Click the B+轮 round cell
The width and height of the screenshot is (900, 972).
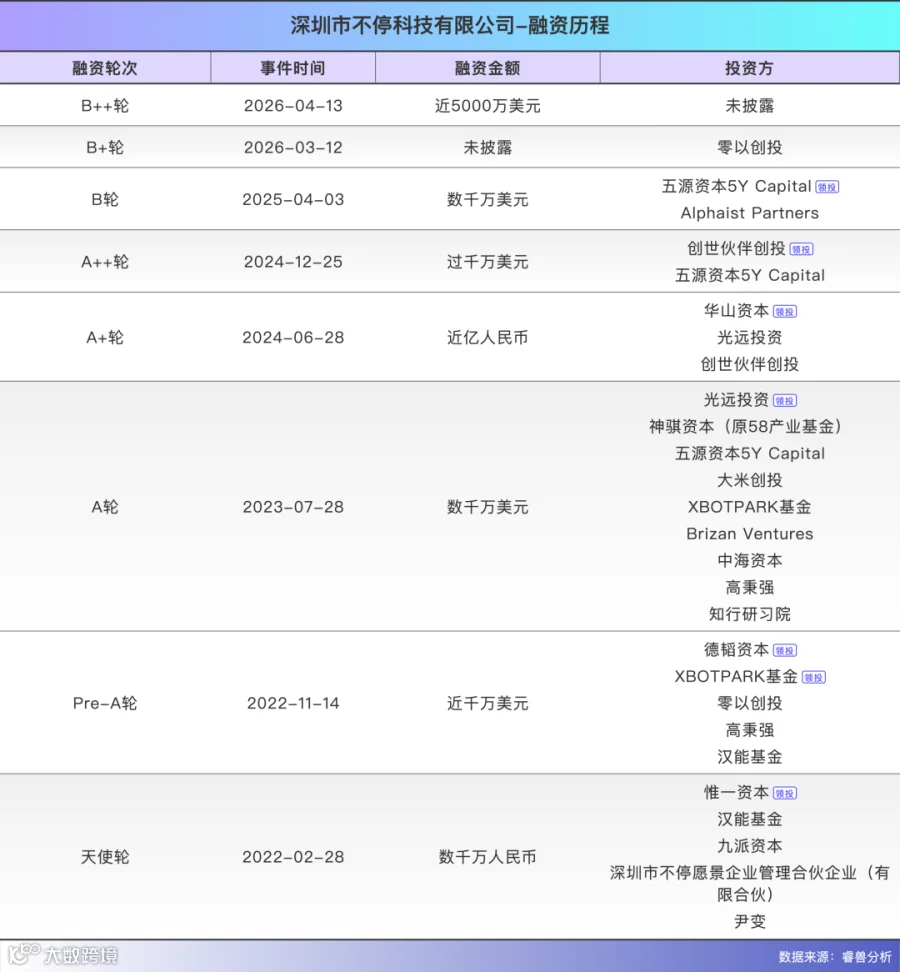pyautogui.click(x=105, y=148)
